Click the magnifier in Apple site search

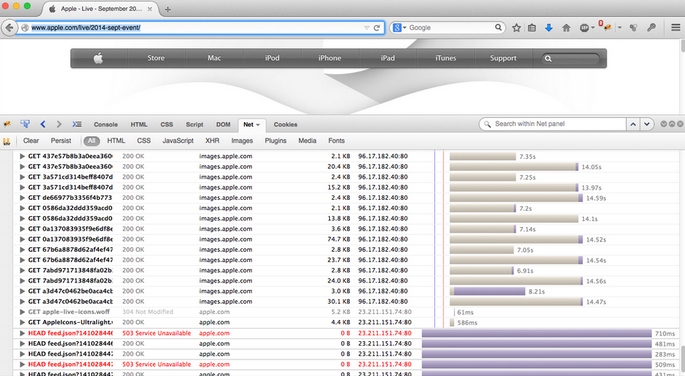(x=548, y=59)
